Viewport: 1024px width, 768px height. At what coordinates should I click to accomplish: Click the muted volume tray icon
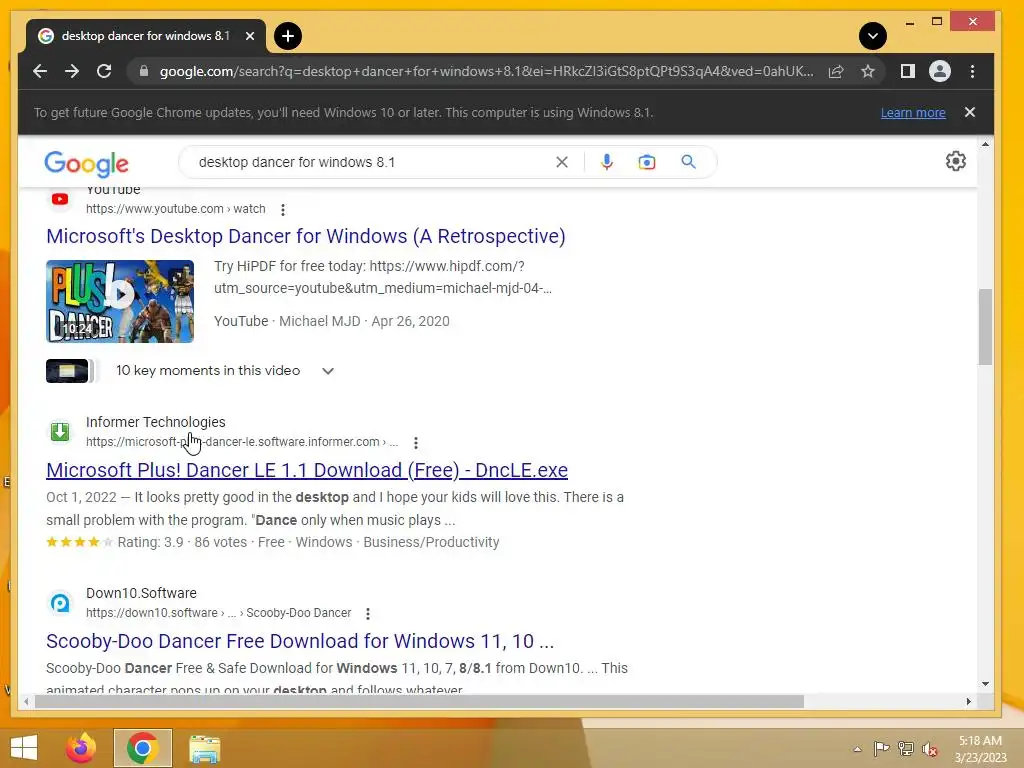(x=930, y=749)
